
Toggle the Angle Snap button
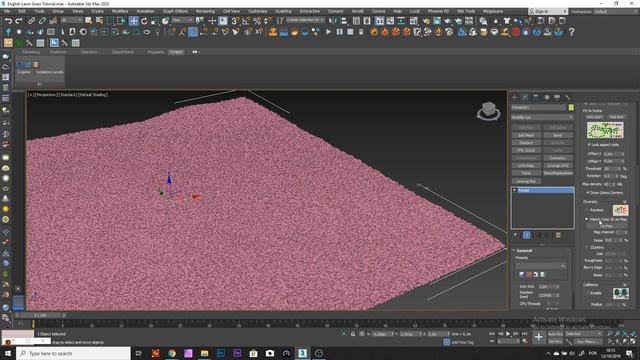click(246, 21)
